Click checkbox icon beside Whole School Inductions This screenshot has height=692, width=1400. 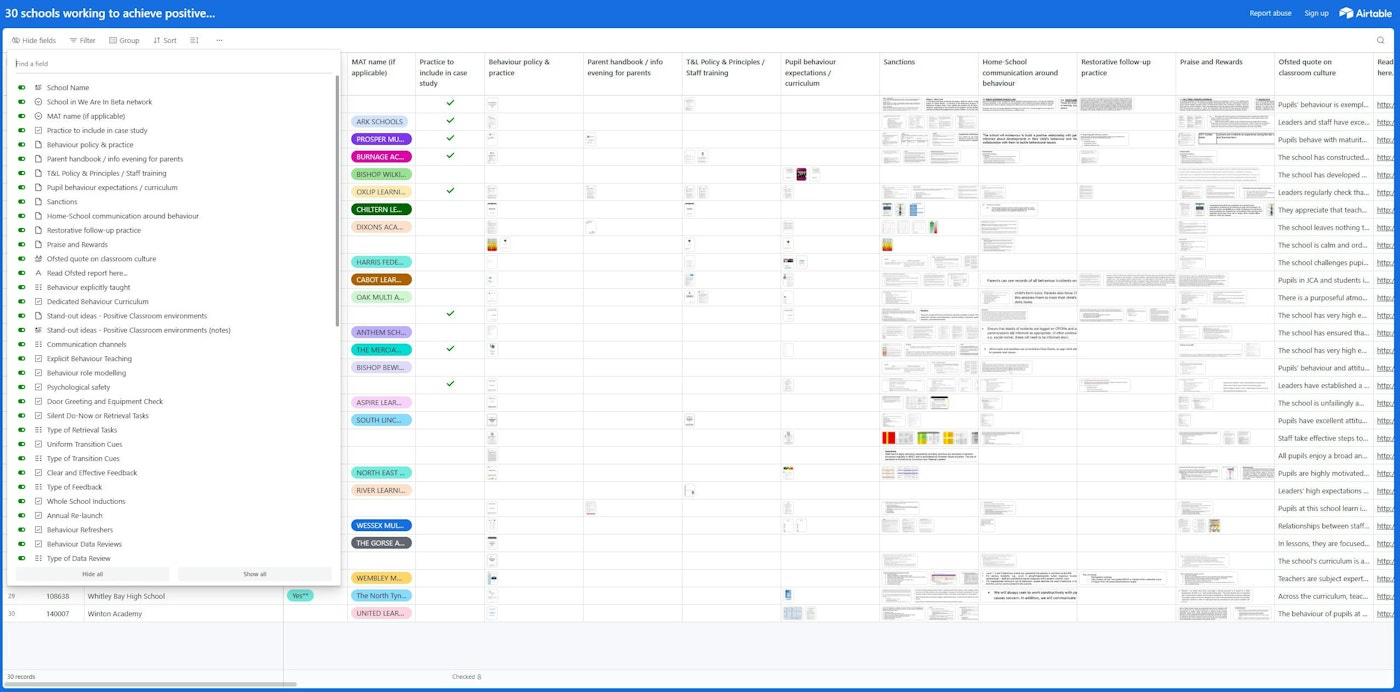click(38, 501)
